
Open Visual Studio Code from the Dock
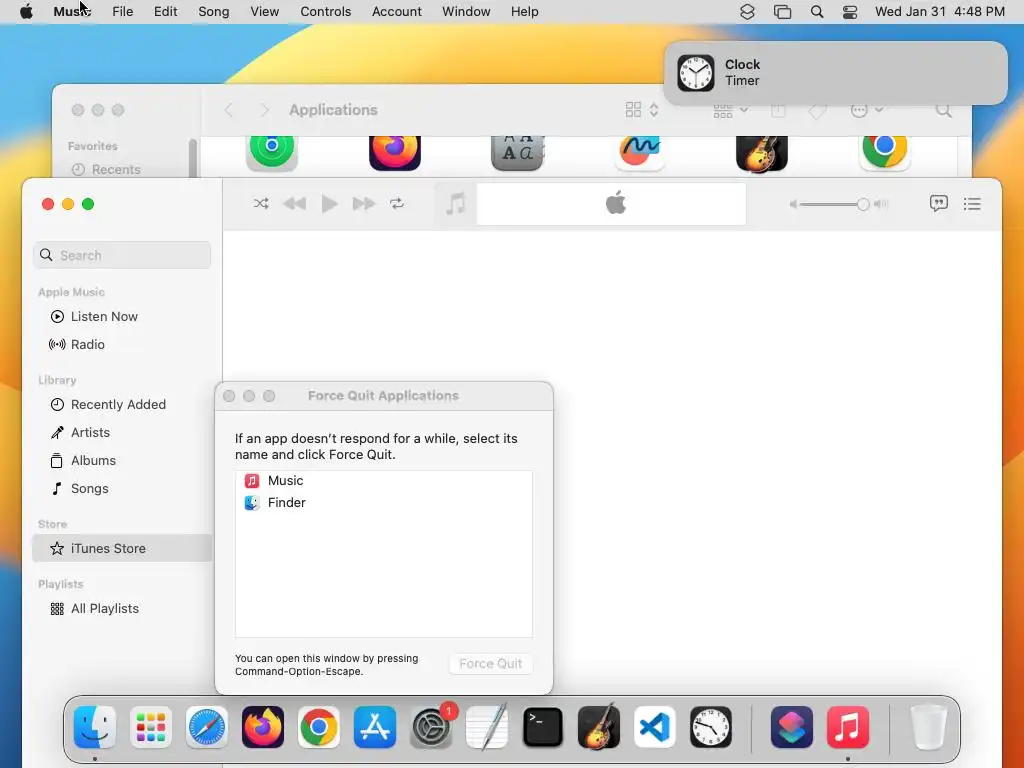point(654,727)
